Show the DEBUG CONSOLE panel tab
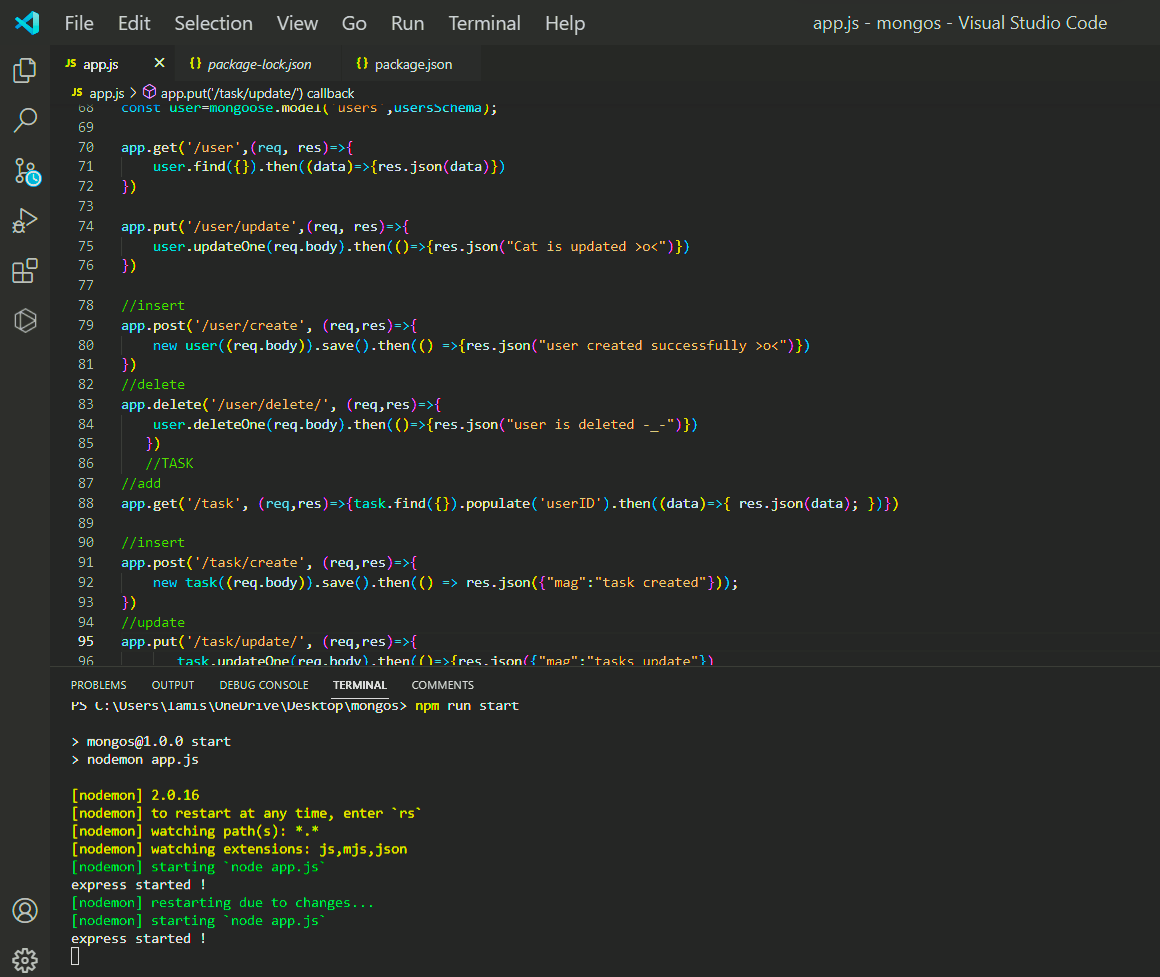 (264, 685)
